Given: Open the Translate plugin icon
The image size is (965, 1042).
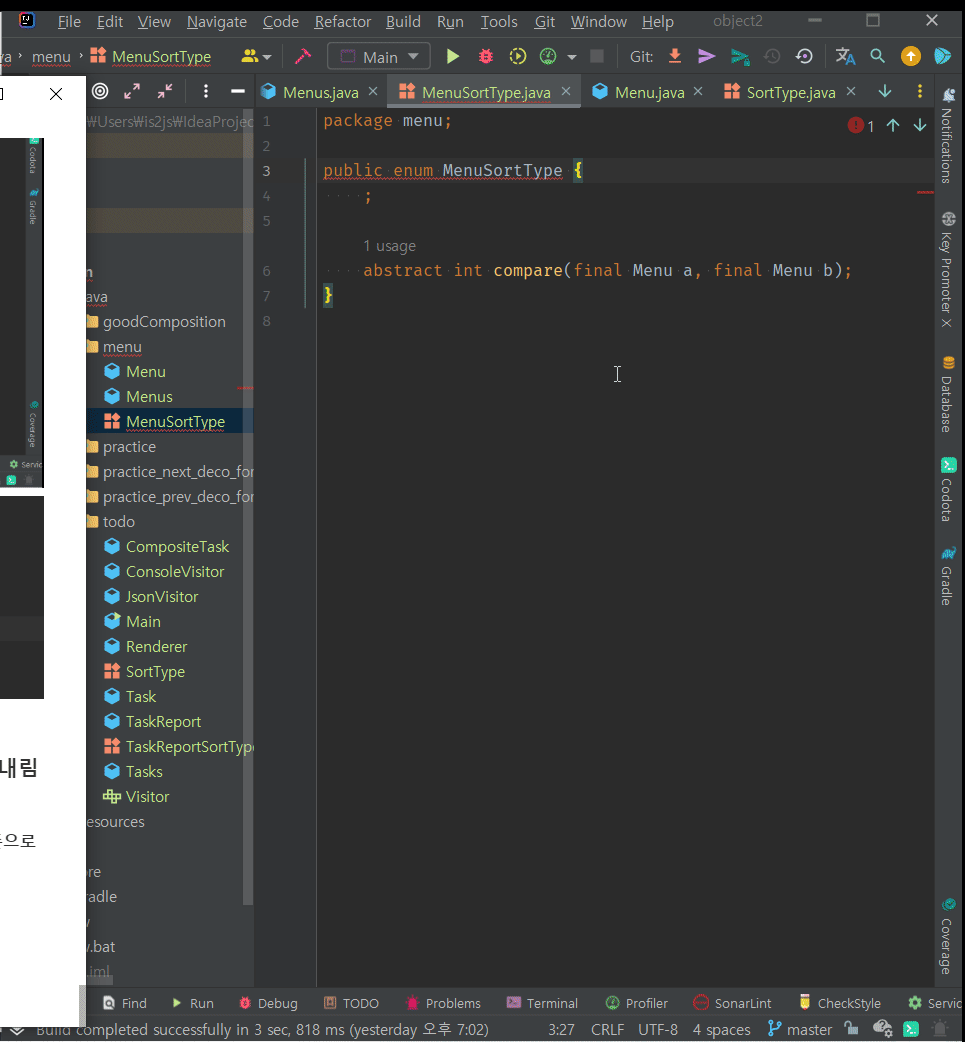Looking at the screenshot, I should pyautogui.click(x=845, y=56).
